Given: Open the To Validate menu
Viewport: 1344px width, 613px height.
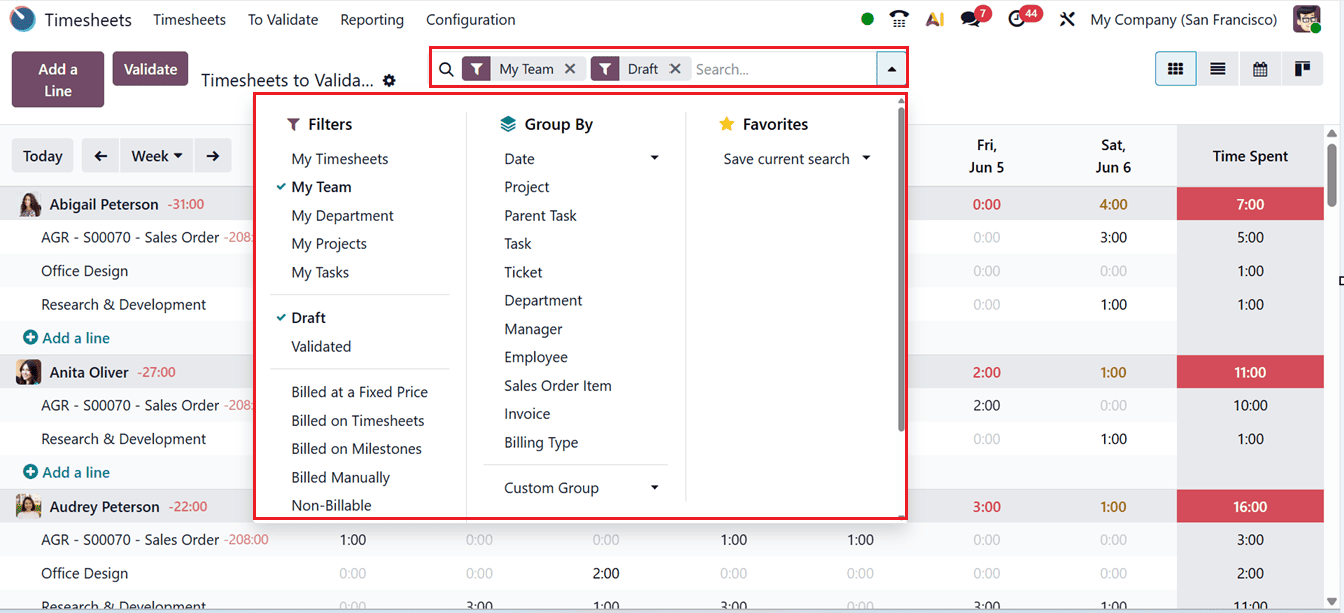Looking at the screenshot, I should [283, 19].
